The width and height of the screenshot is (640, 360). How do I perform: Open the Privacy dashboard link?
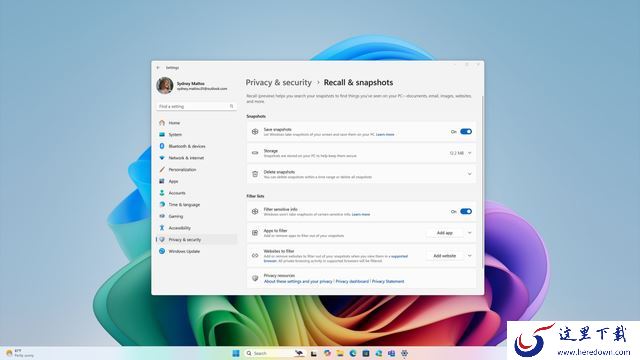tap(352, 282)
